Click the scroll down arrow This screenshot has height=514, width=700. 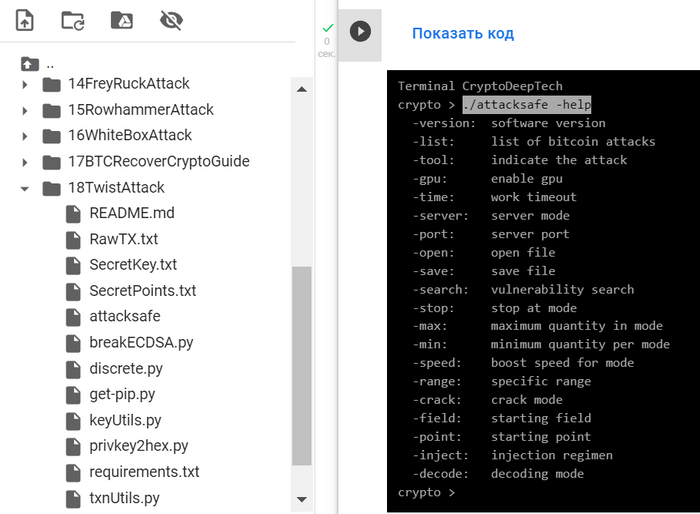(302, 499)
